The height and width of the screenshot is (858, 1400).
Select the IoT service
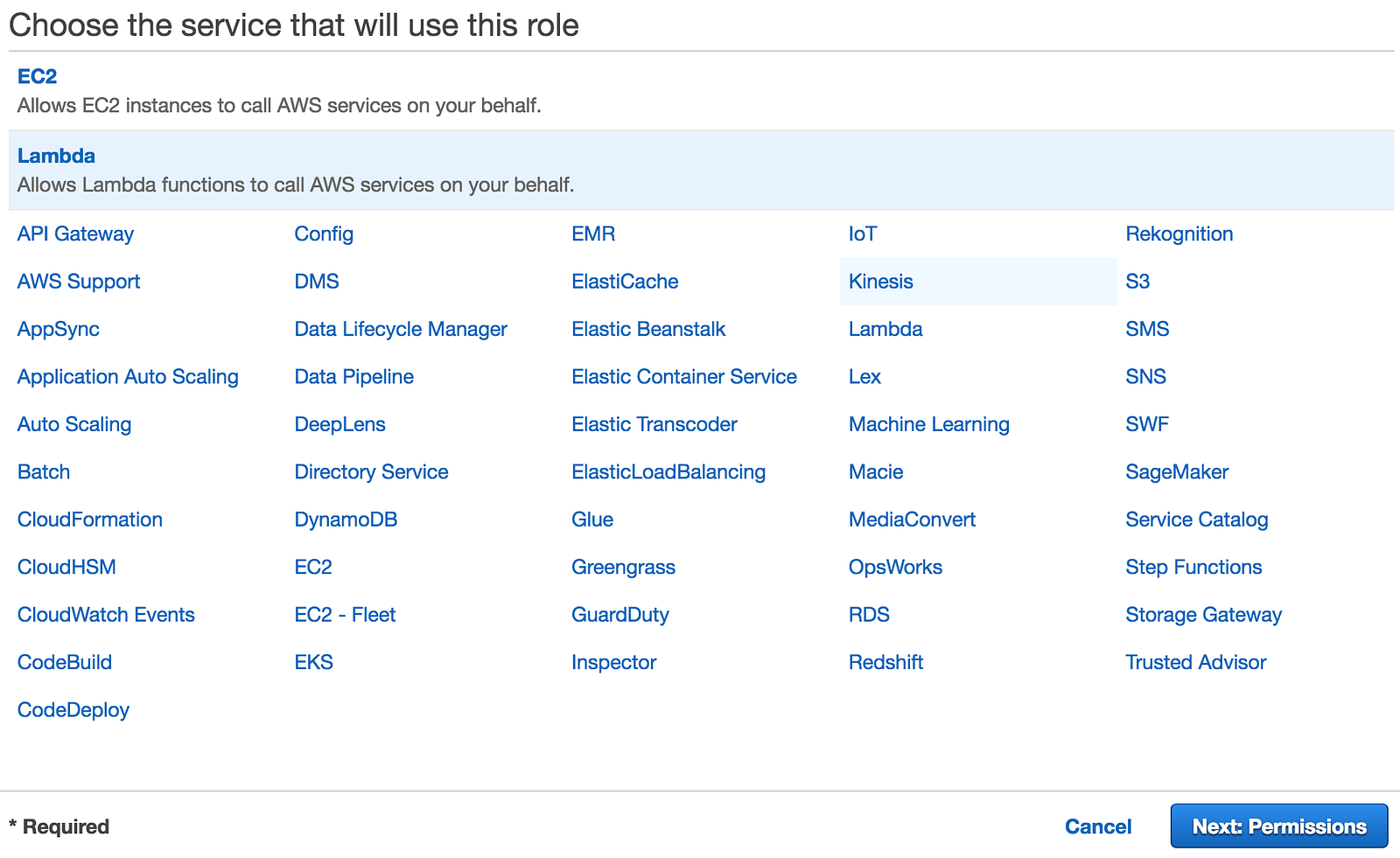pos(863,234)
